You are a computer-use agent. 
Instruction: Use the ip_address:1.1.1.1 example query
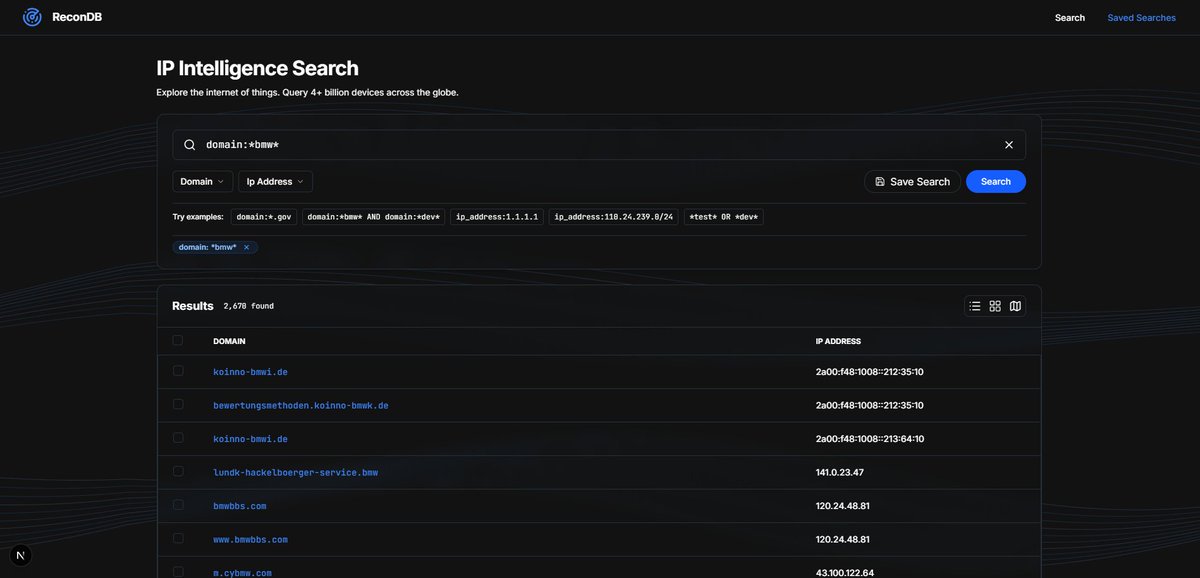pyautogui.click(x=497, y=216)
